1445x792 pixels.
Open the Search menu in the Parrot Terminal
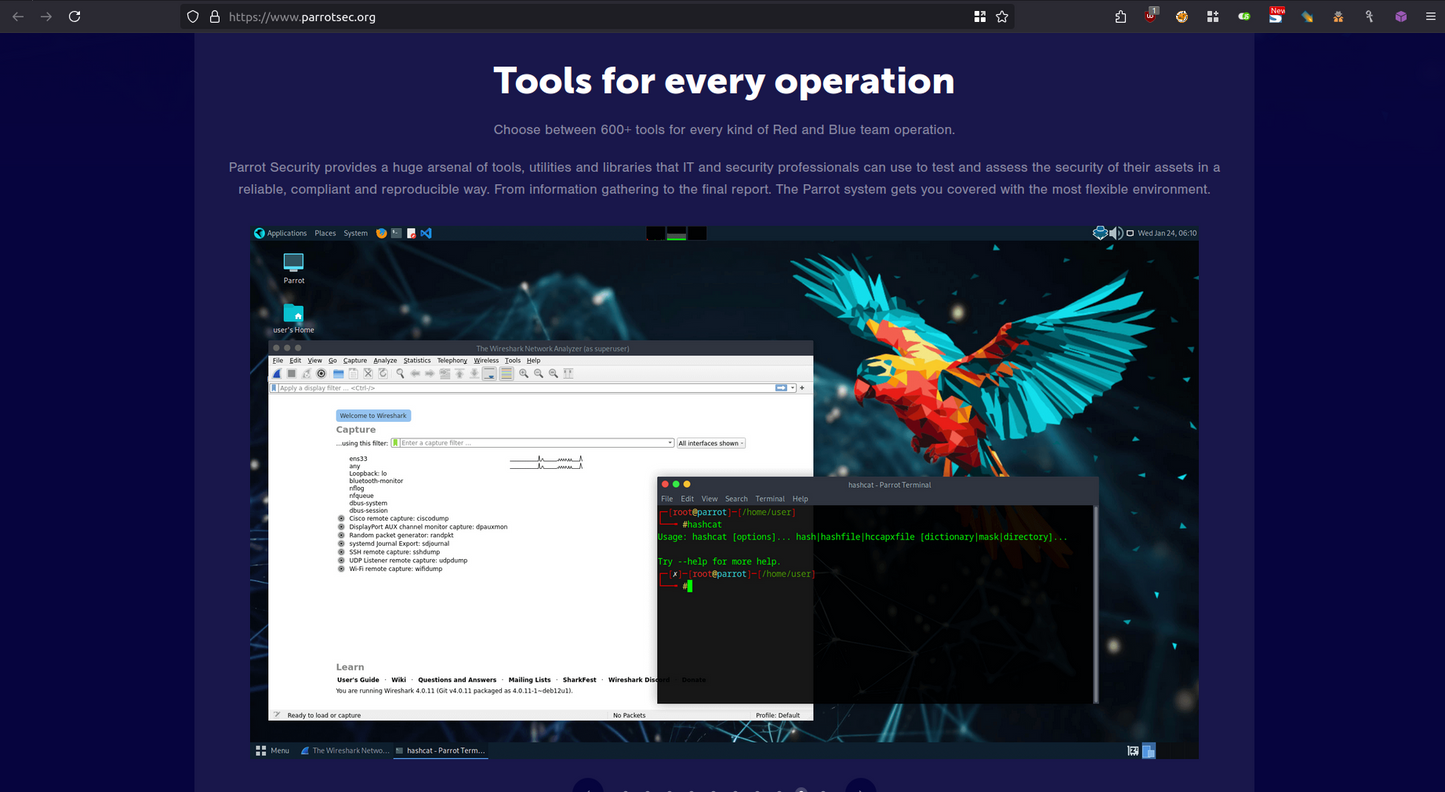coord(736,498)
